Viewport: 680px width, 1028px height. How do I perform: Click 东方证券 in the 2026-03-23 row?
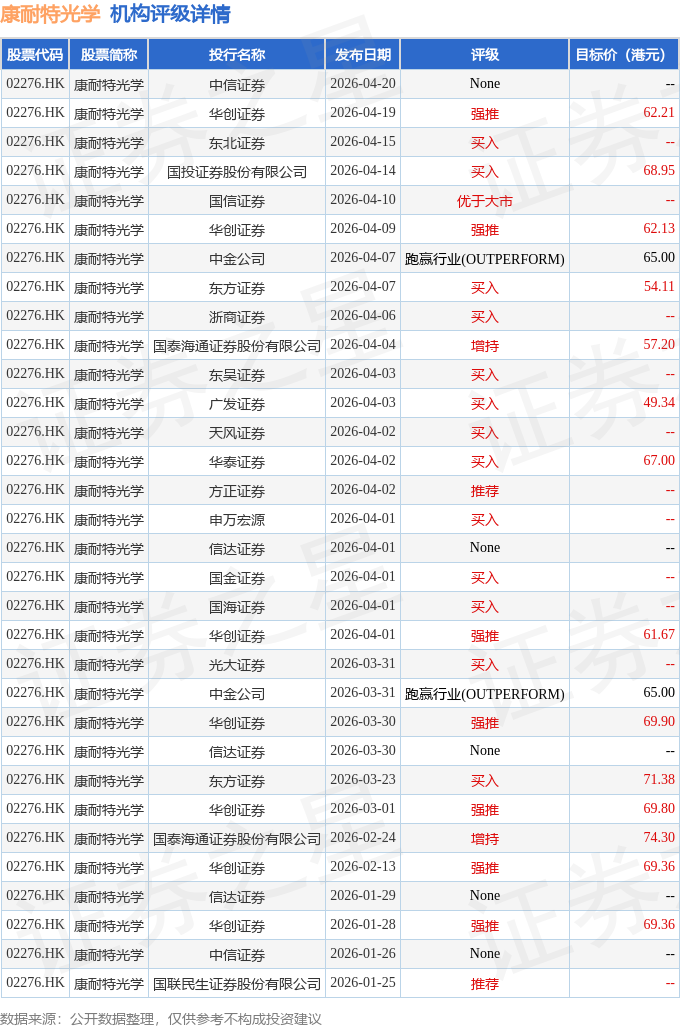click(237, 781)
